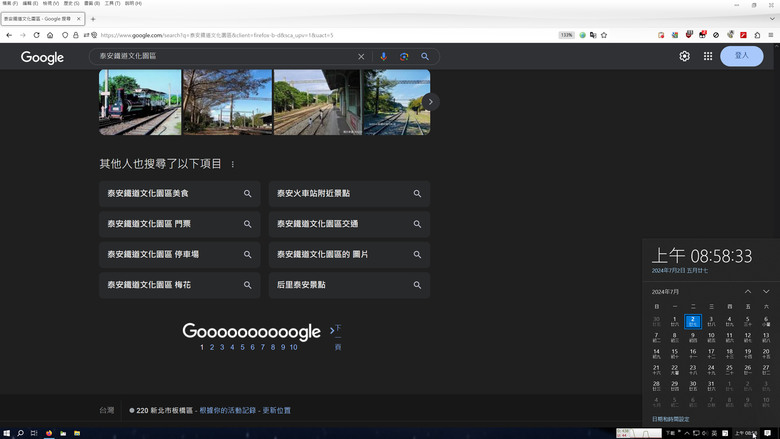Search by image with Google Lens icon
This screenshot has width=780, height=439.
pyautogui.click(x=404, y=57)
